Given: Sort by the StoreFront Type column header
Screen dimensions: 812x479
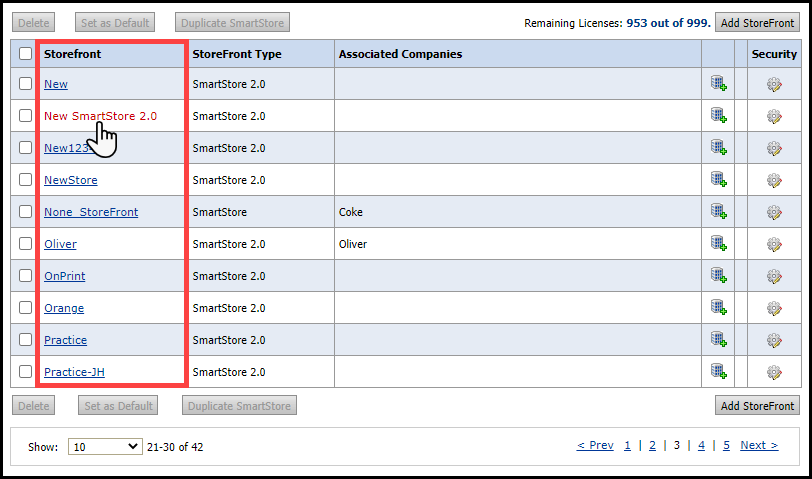Looking at the screenshot, I should point(237,54).
